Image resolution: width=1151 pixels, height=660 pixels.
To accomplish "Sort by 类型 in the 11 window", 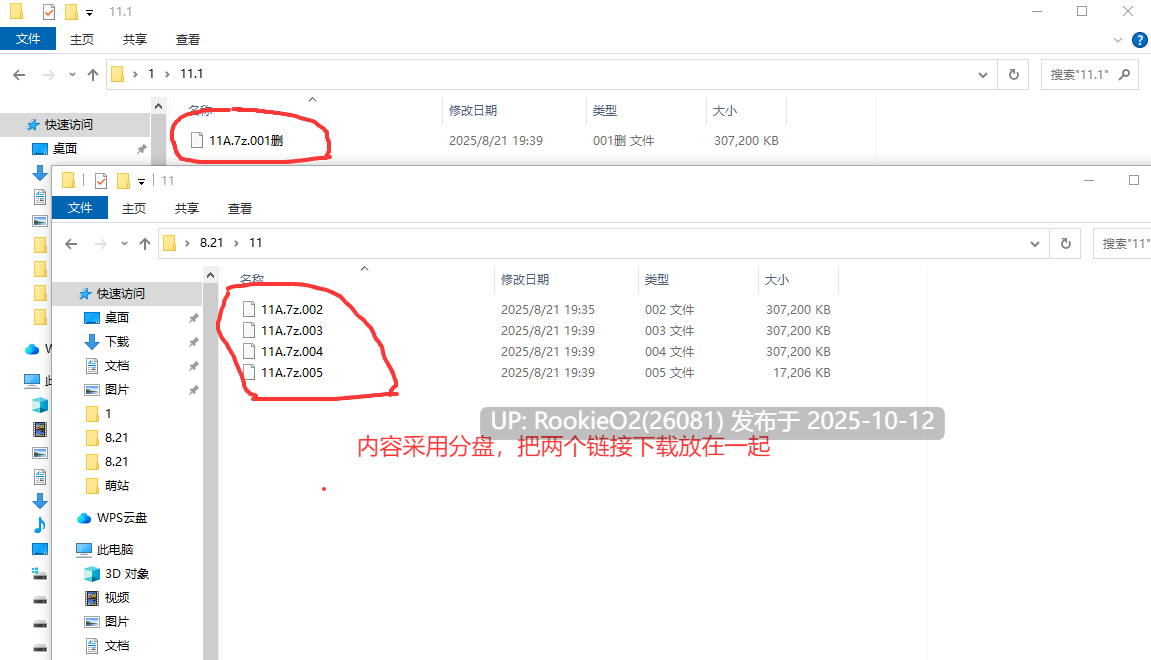I will coord(657,279).
